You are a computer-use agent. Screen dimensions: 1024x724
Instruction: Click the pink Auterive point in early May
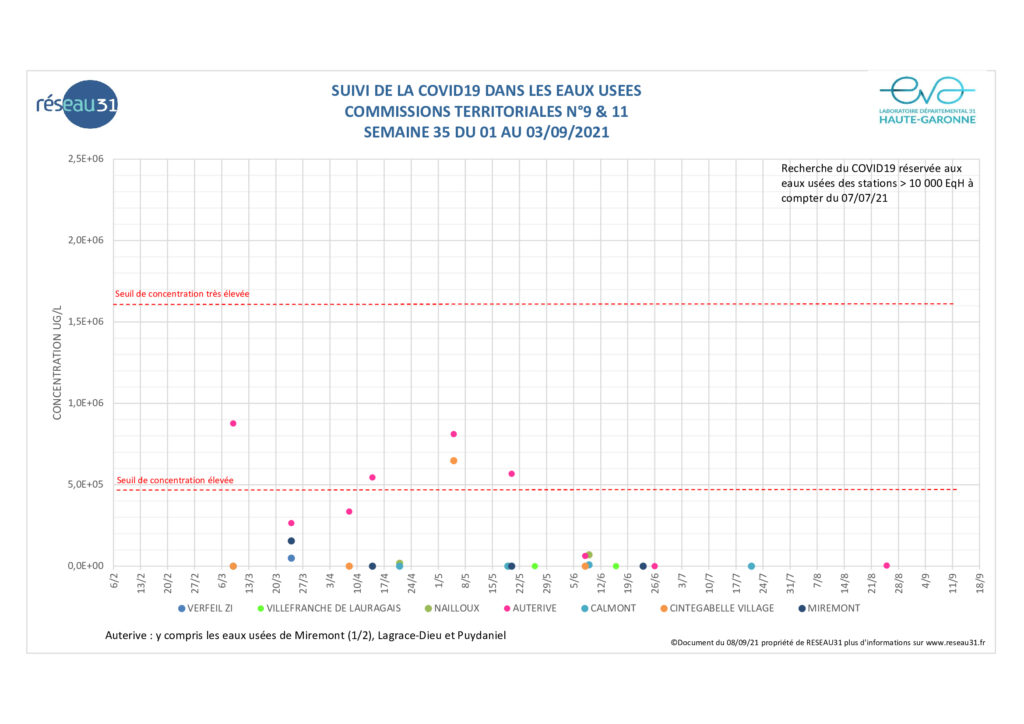point(454,434)
